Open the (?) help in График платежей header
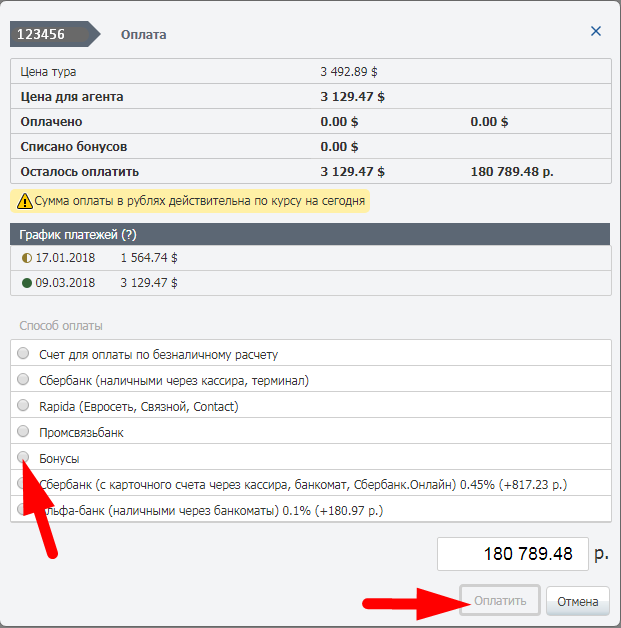Image resolution: width=621 pixels, height=628 pixels. coord(129,234)
